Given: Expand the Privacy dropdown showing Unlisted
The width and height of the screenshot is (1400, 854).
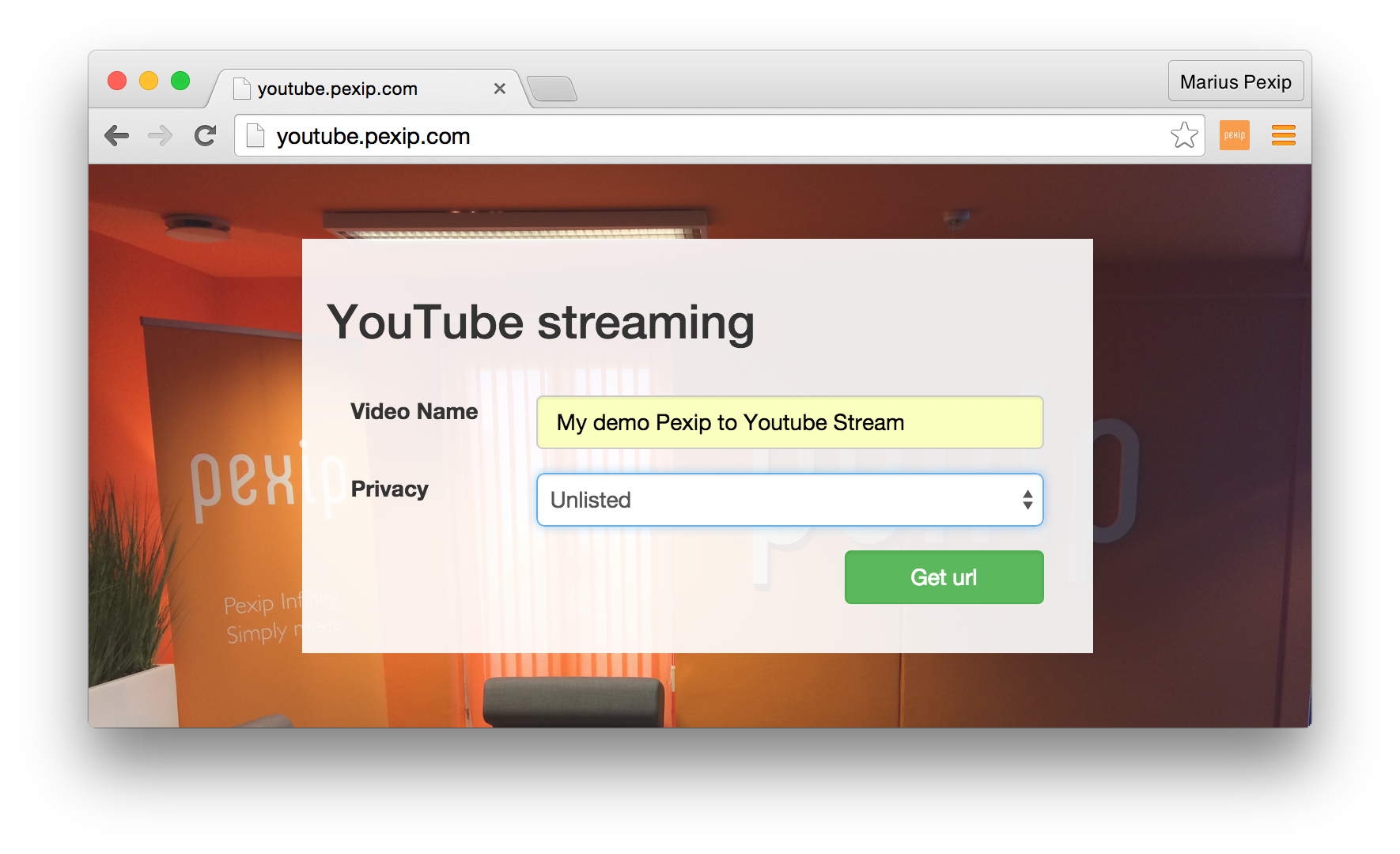Looking at the screenshot, I should 789,500.
